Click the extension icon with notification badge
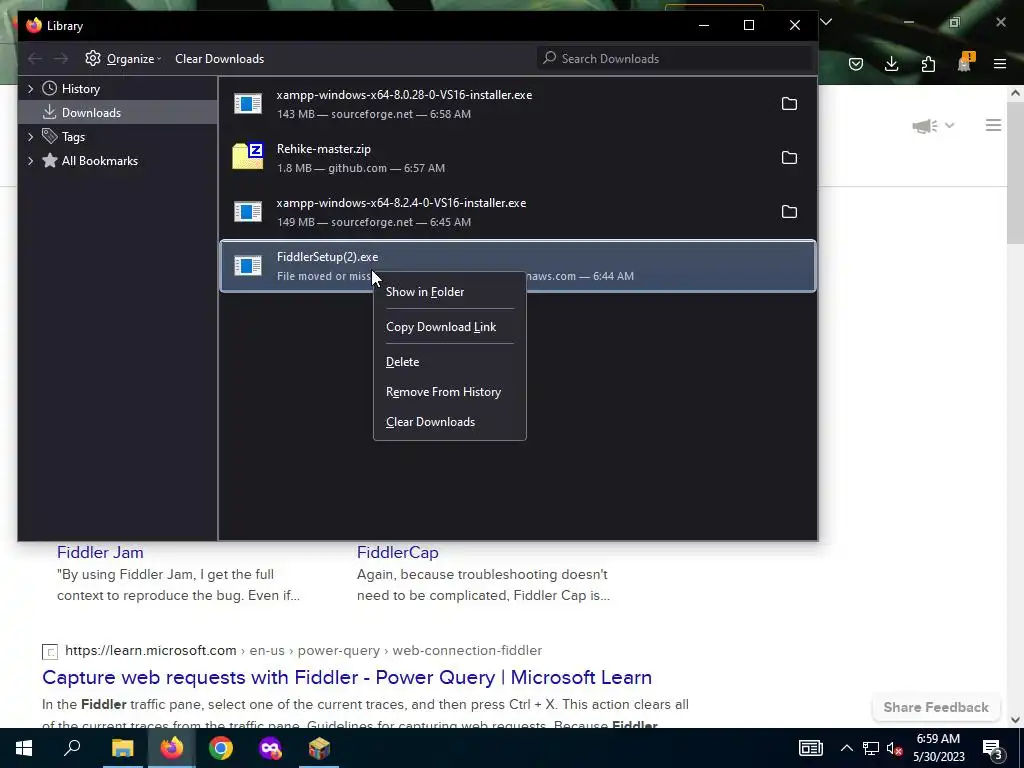The image size is (1024, 768). click(965, 62)
